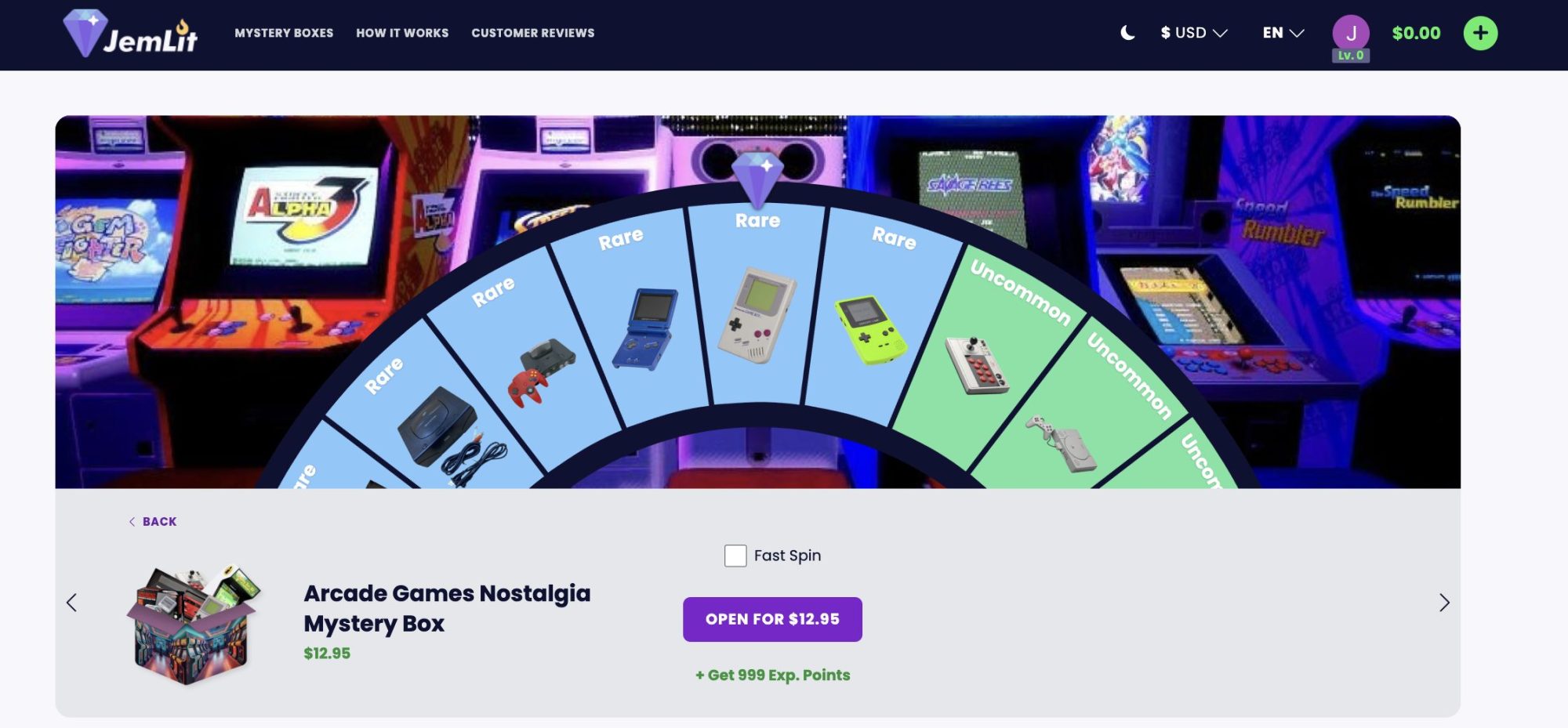Show previous box with left chevron

pos(71,603)
